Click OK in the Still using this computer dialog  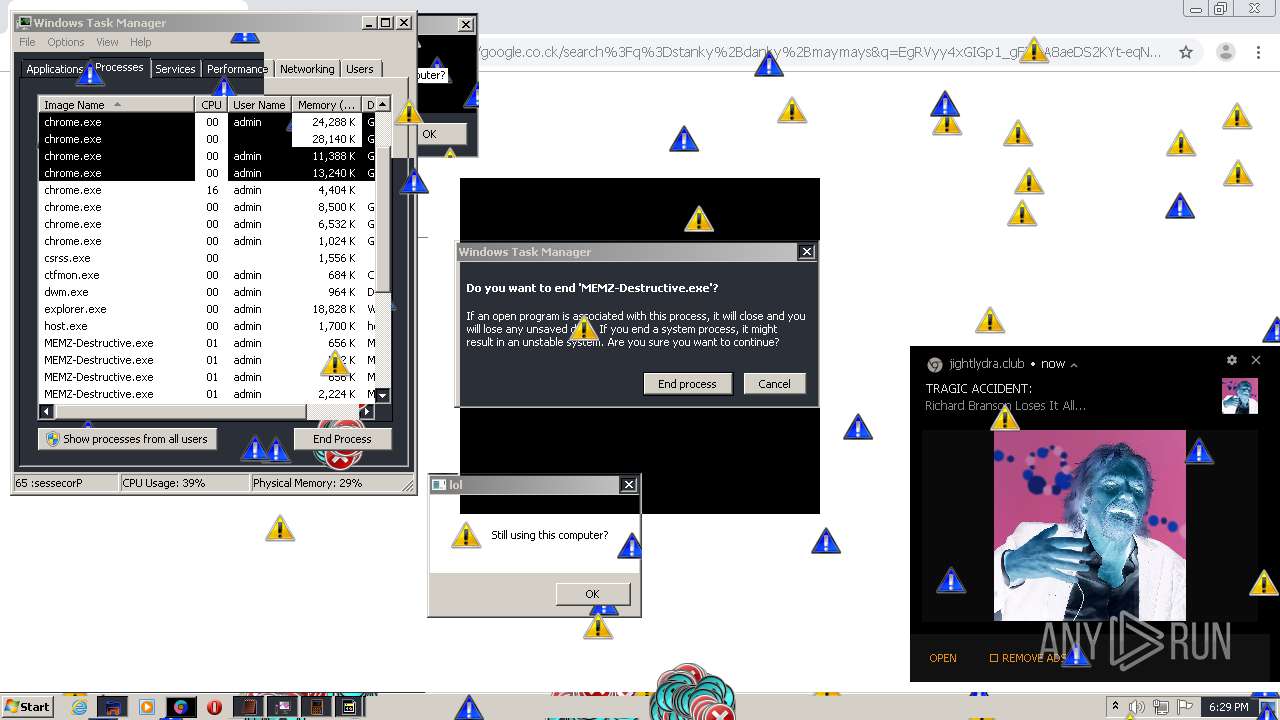click(x=592, y=594)
